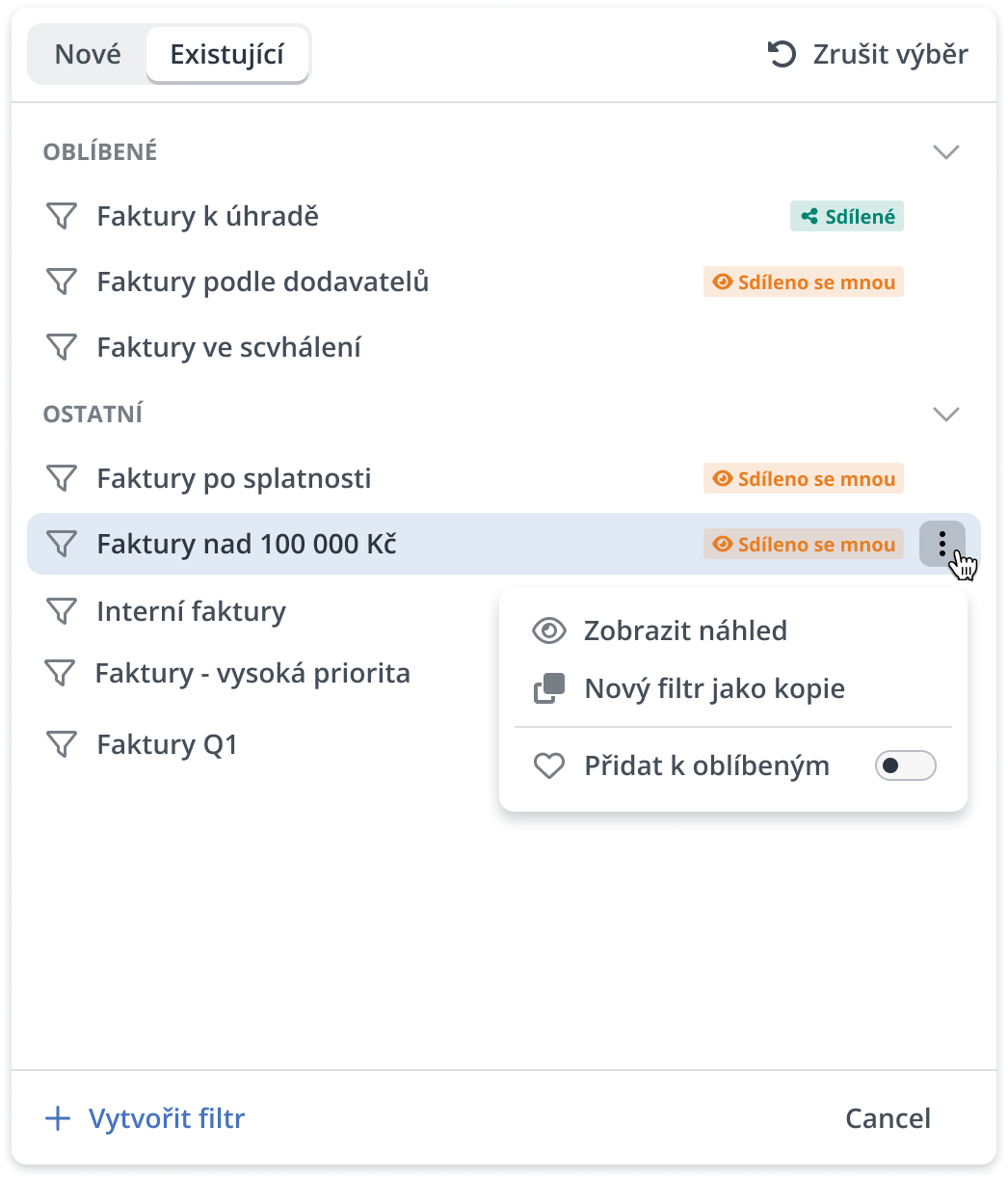Click the heart icon in the context menu
The width and height of the screenshot is (1008, 1180).
click(x=549, y=766)
